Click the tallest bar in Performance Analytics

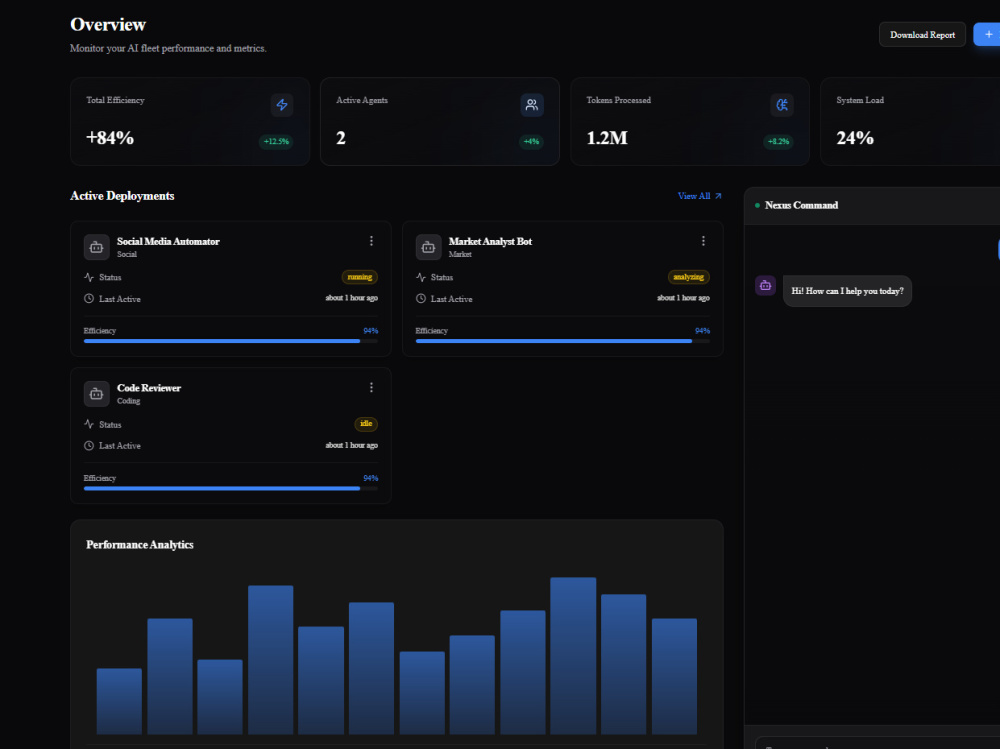pyautogui.click(x=573, y=655)
